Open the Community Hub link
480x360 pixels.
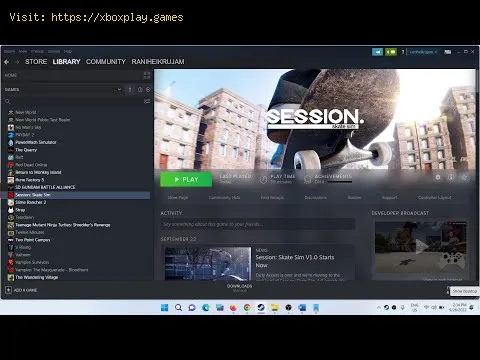(x=224, y=198)
